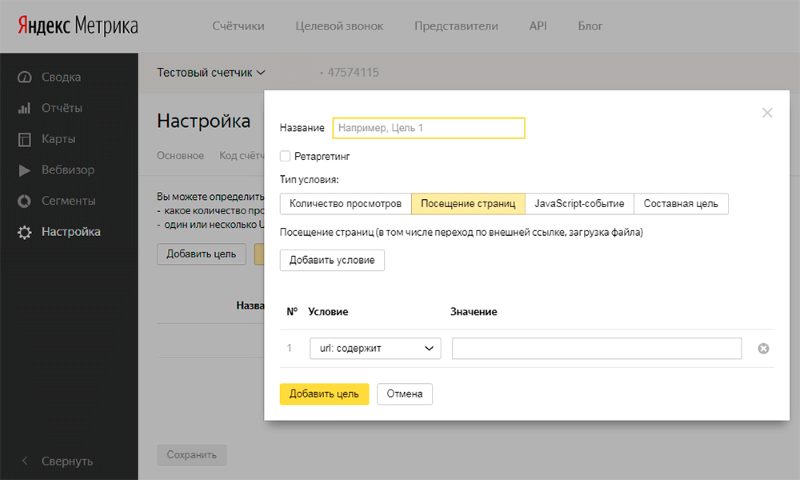Click the Значение column header
The height and width of the screenshot is (480, 800).
[x=473, y=312]
